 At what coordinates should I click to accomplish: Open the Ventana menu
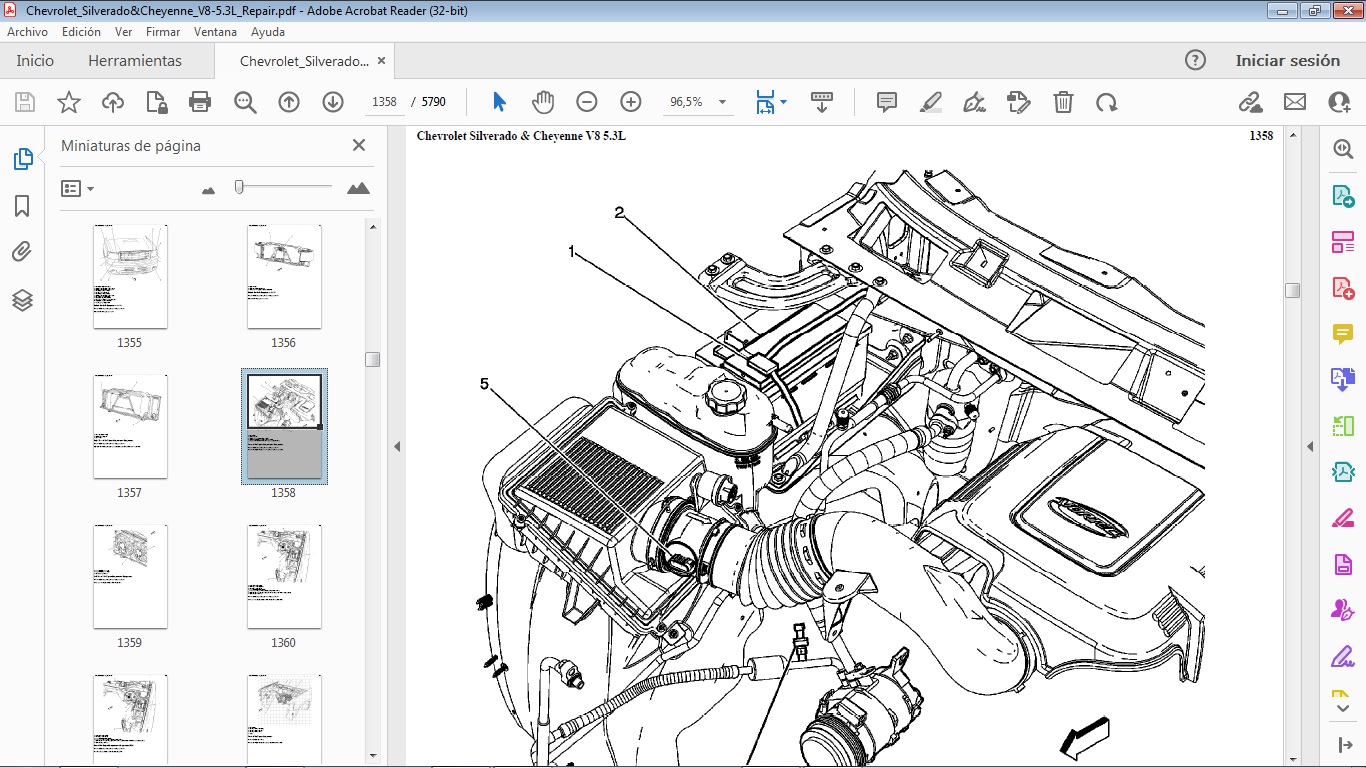tap(215, 32)
